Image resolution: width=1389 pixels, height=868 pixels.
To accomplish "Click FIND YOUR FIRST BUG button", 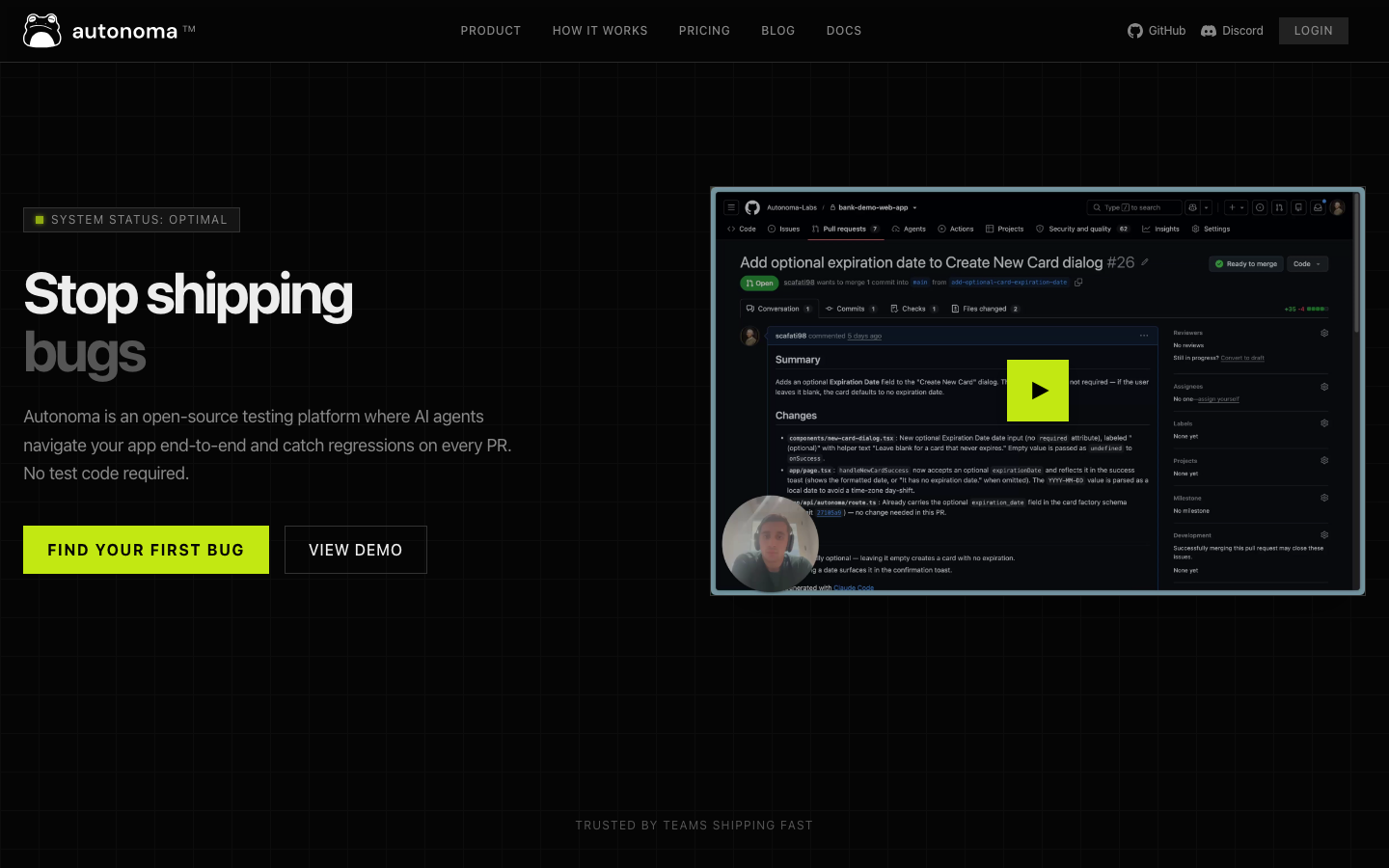I will coord(146,550).
